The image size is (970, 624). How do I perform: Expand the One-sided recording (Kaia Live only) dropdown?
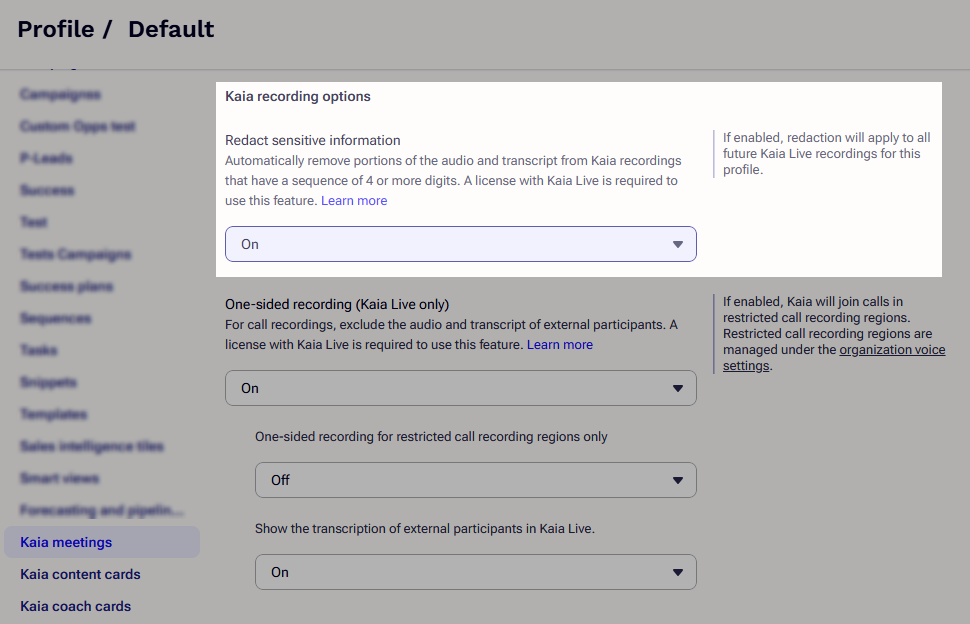(460, 388)
